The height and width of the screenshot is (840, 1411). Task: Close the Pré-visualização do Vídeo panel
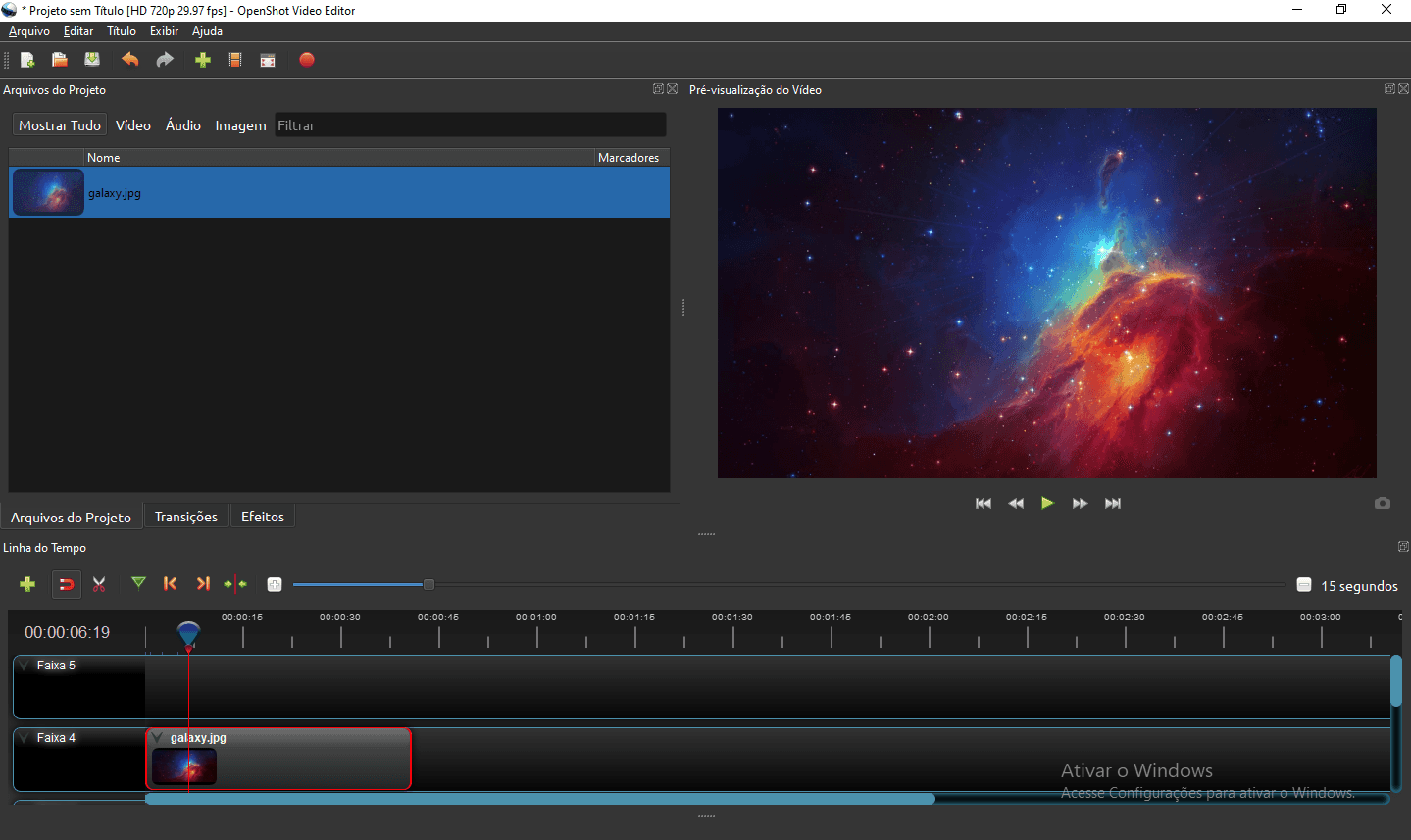(x=1404, y=89)
